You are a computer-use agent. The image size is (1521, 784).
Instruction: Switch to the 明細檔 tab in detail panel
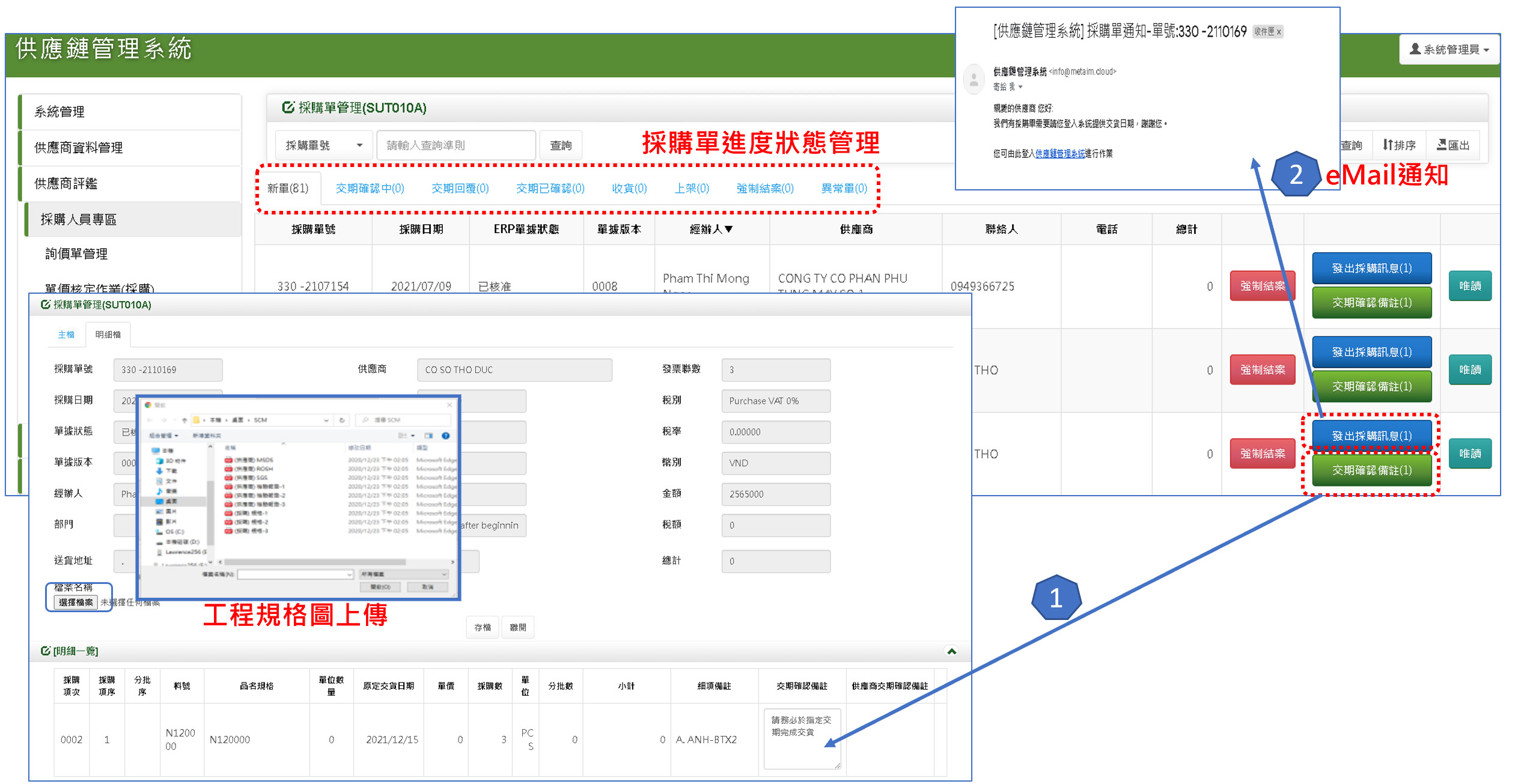pyautogui.click(x=108, y=335)
